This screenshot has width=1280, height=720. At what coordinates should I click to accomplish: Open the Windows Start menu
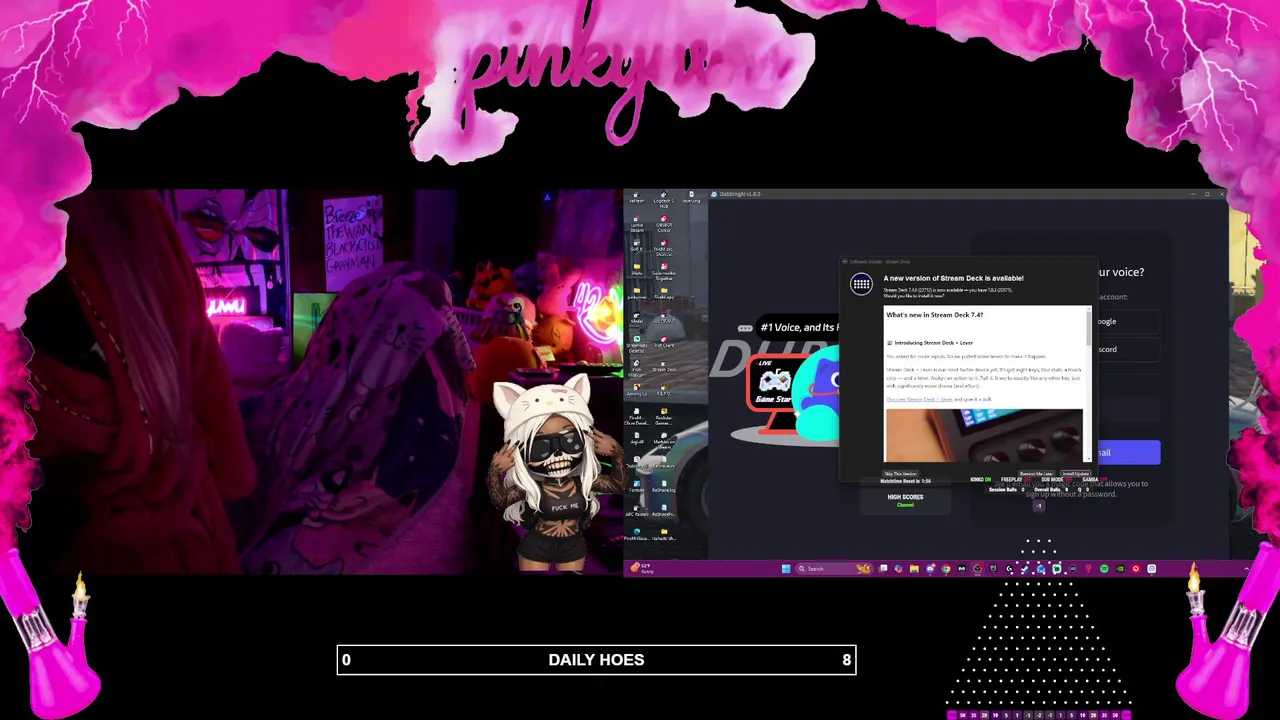(x=786, y=568)
